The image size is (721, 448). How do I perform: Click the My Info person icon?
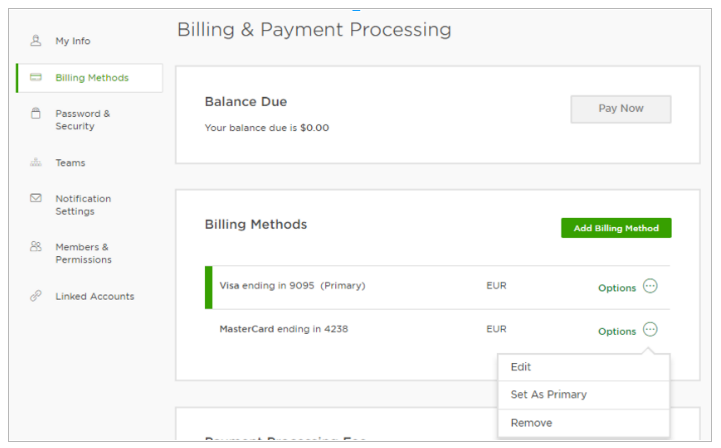click(36, 41)
